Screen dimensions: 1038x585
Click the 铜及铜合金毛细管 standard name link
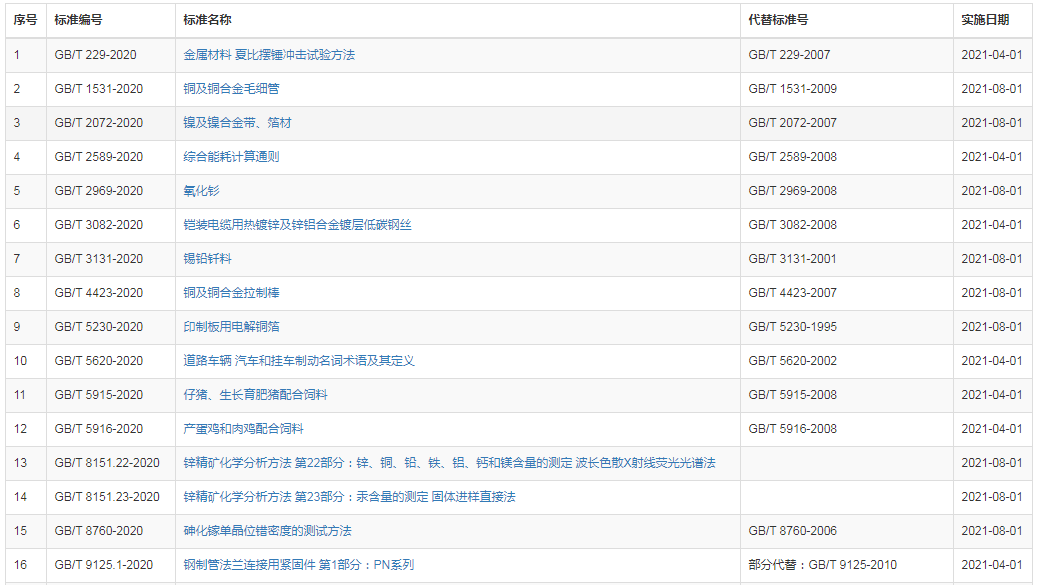(x=231, y=89)
